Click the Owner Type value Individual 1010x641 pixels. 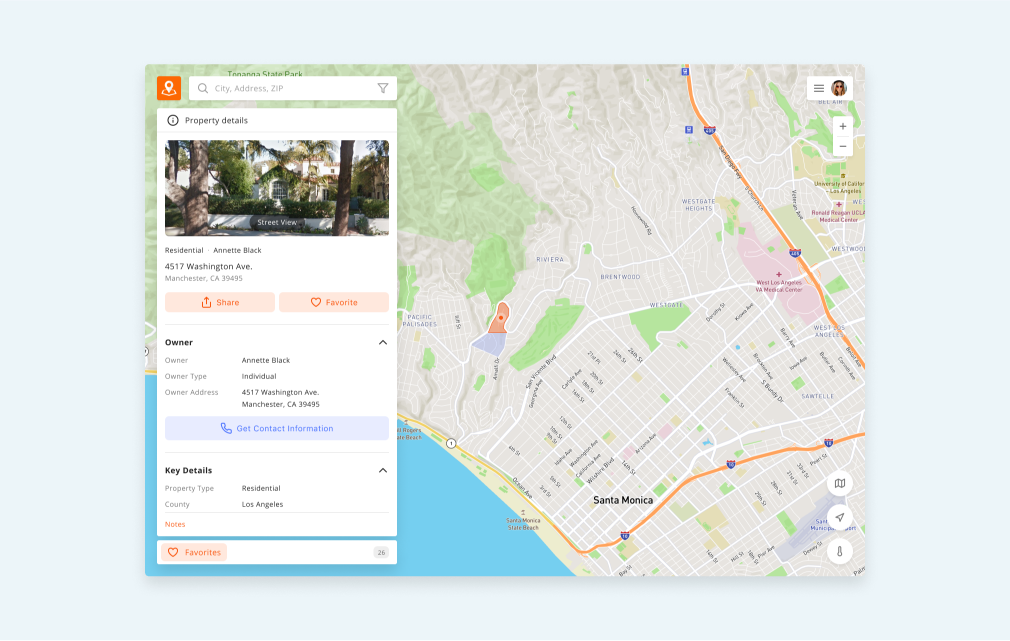(259, 376)
